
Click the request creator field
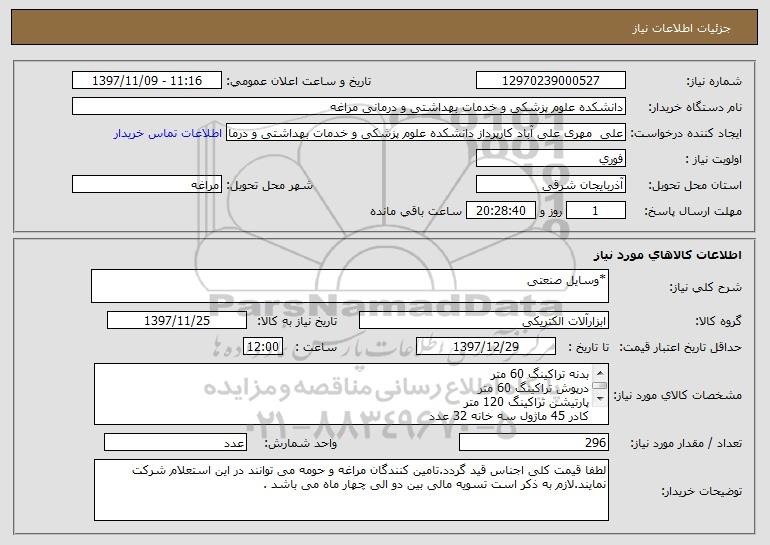pos(426,133)
